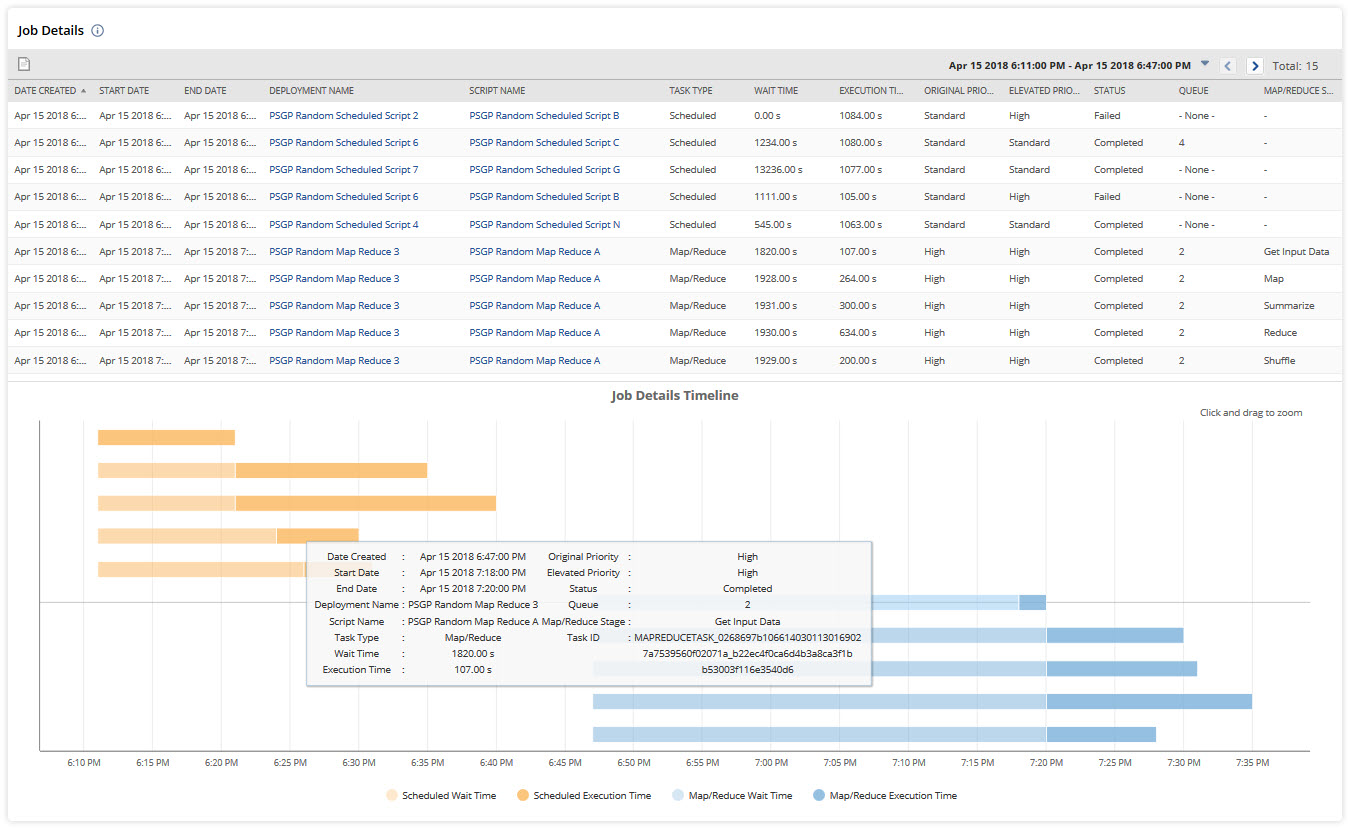Go to previous page of job results
Image resolution: width=1348 pixels, height=829 pixels.
click(x=1228, y=66)
